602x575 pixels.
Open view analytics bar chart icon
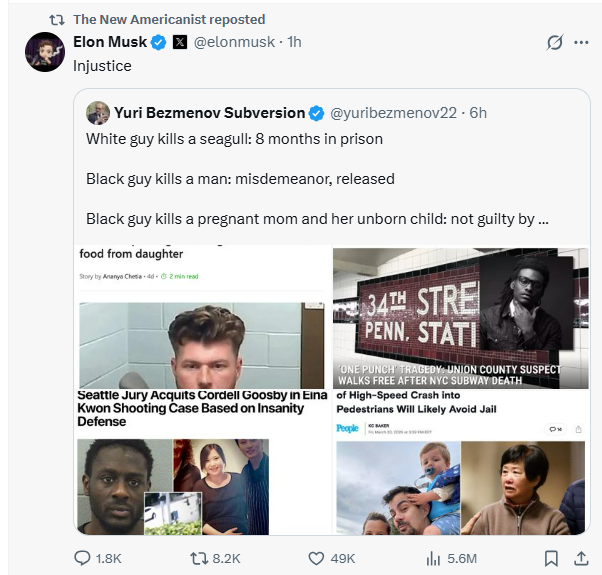[x=434, y=558]
